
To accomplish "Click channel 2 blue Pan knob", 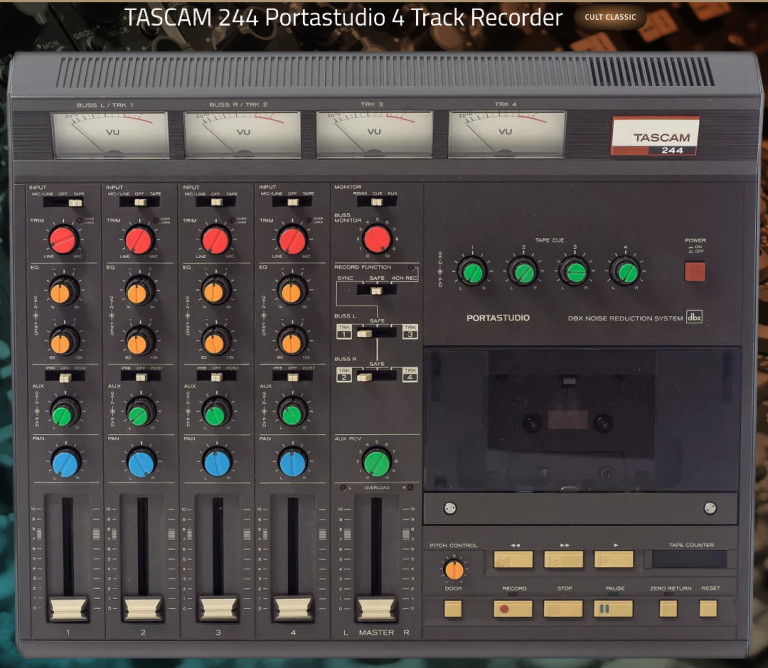I will point(141,462).
